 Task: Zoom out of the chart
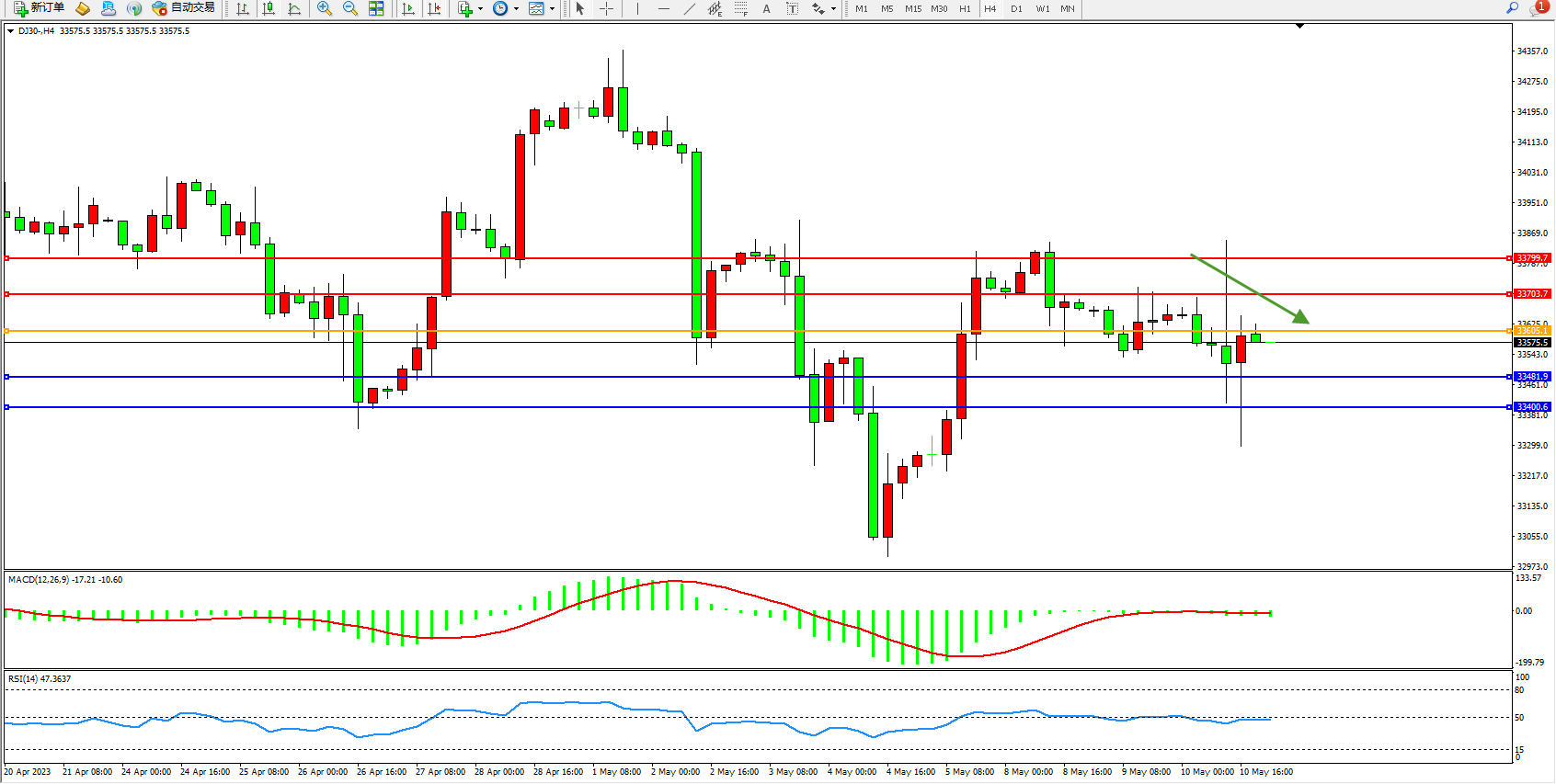tap(349, 8)
